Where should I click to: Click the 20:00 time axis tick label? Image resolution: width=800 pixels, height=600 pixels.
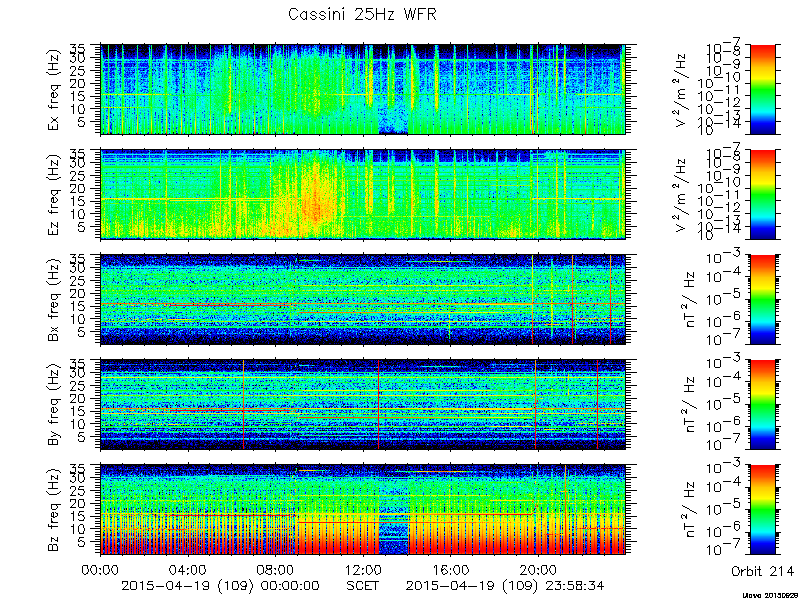[x=538, y=570]
